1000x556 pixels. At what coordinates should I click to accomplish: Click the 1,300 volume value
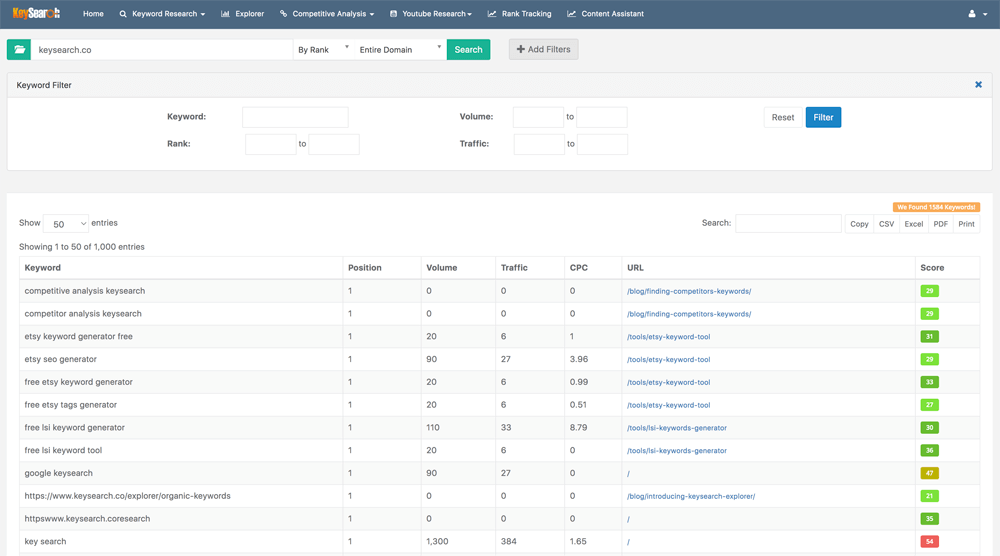[x=437, y=541]
